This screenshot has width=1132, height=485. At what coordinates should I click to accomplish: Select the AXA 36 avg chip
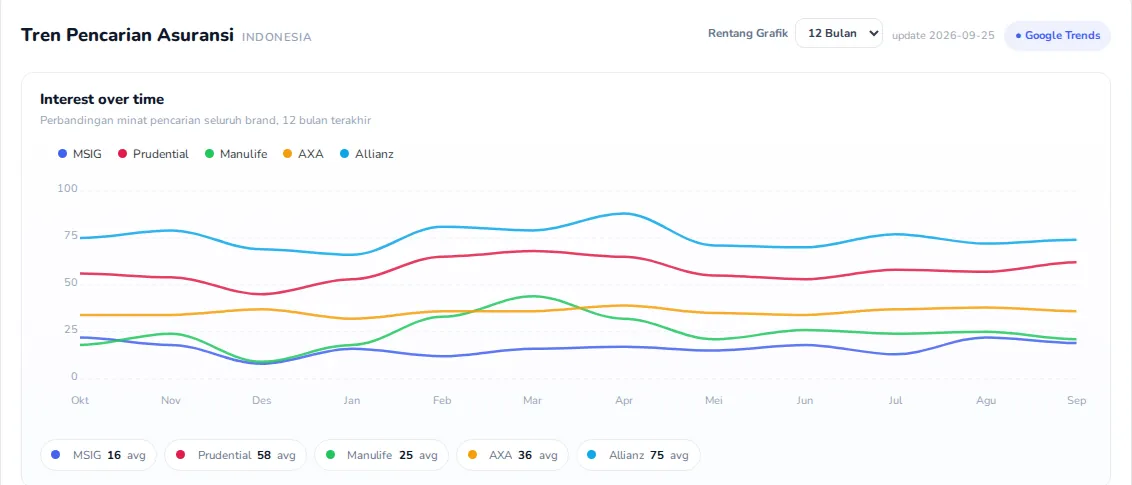point(513,455)
